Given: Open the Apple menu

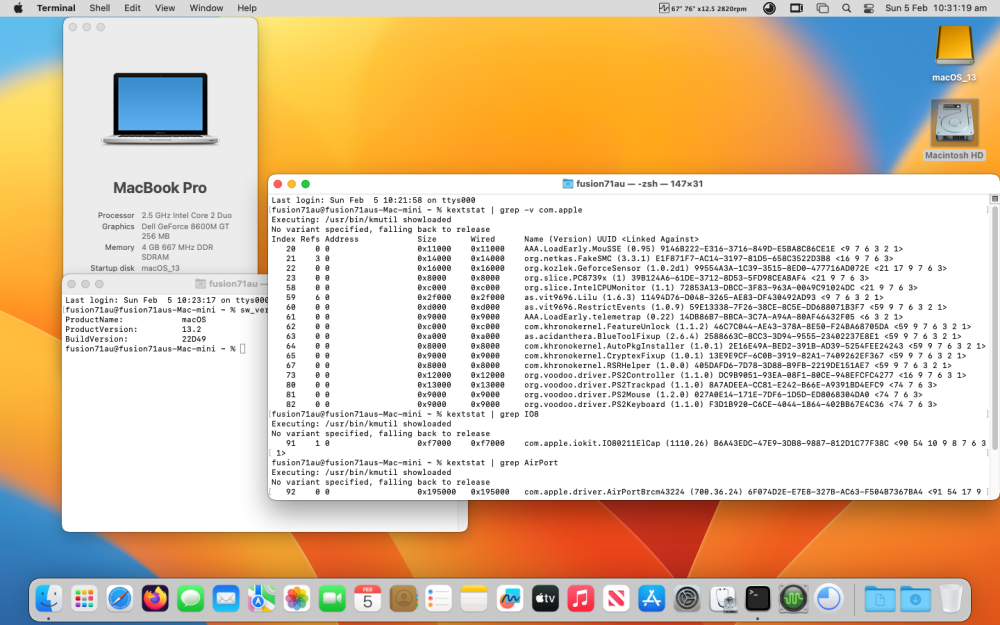Looking at the screenshot, I should [18, 8].
